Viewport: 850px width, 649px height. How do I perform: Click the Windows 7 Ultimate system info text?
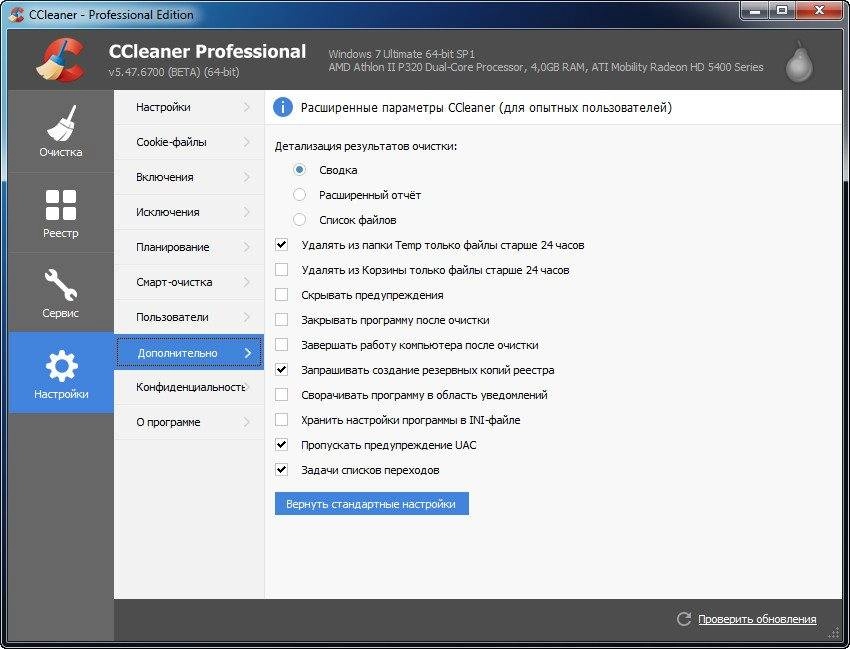(402, 54)
